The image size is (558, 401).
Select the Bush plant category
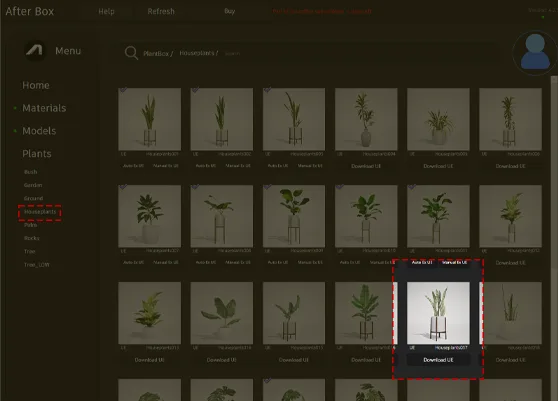[x=31, y=172]
